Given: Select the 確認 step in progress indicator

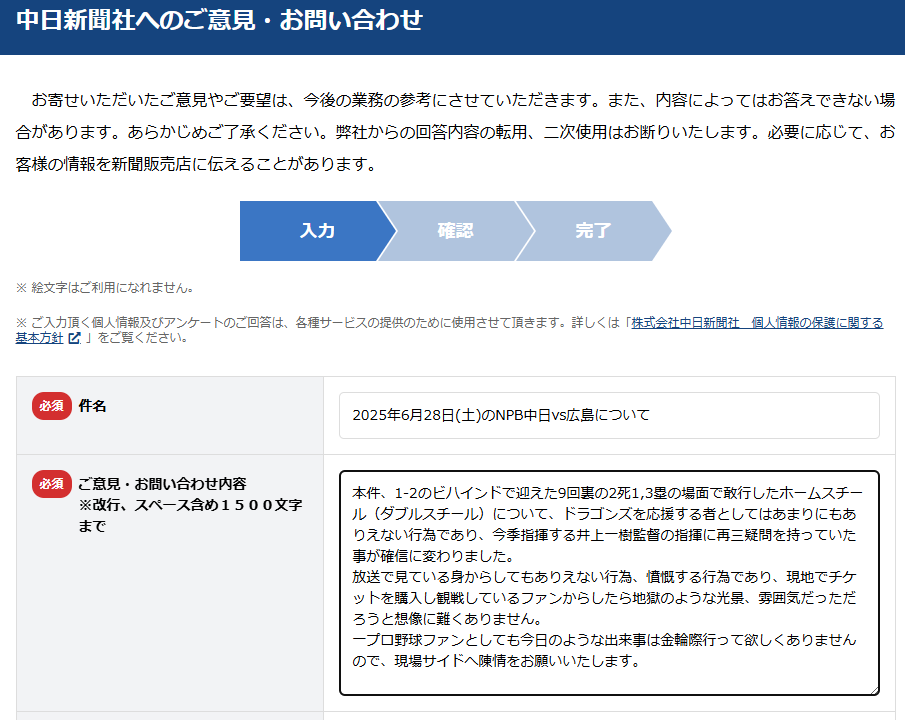Looking at the screenshot, I should (455, 230).
